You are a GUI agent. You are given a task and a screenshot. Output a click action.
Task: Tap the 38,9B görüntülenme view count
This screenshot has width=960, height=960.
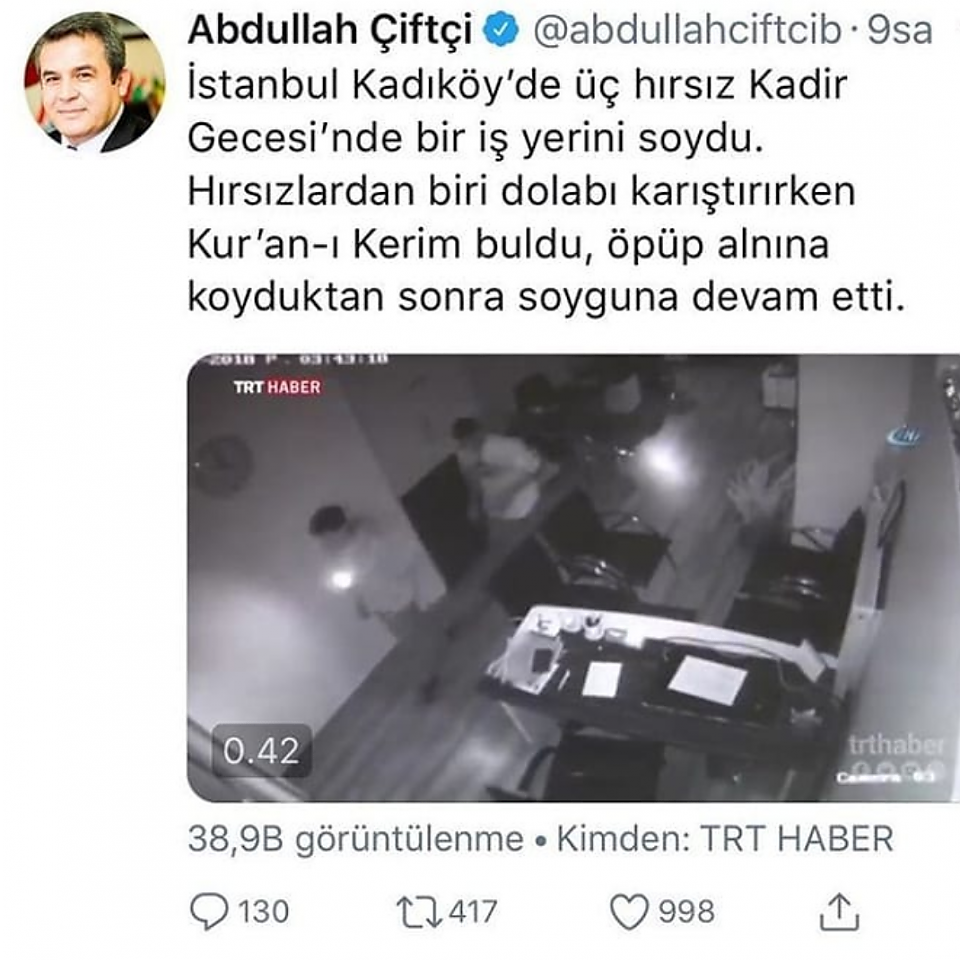(356, 839)
